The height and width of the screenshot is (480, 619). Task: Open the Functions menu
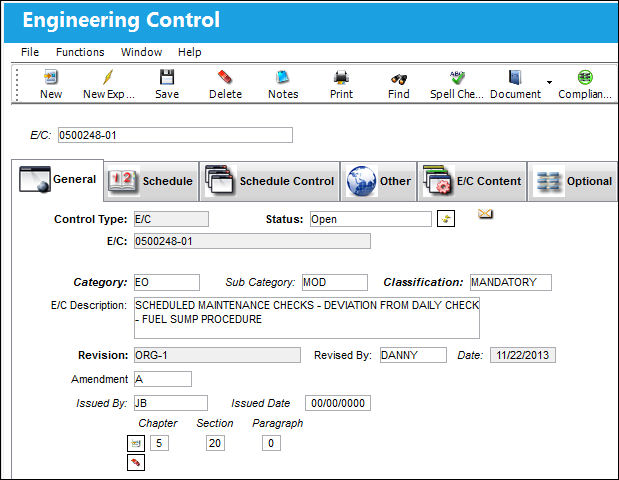click(x=80, y=52)
